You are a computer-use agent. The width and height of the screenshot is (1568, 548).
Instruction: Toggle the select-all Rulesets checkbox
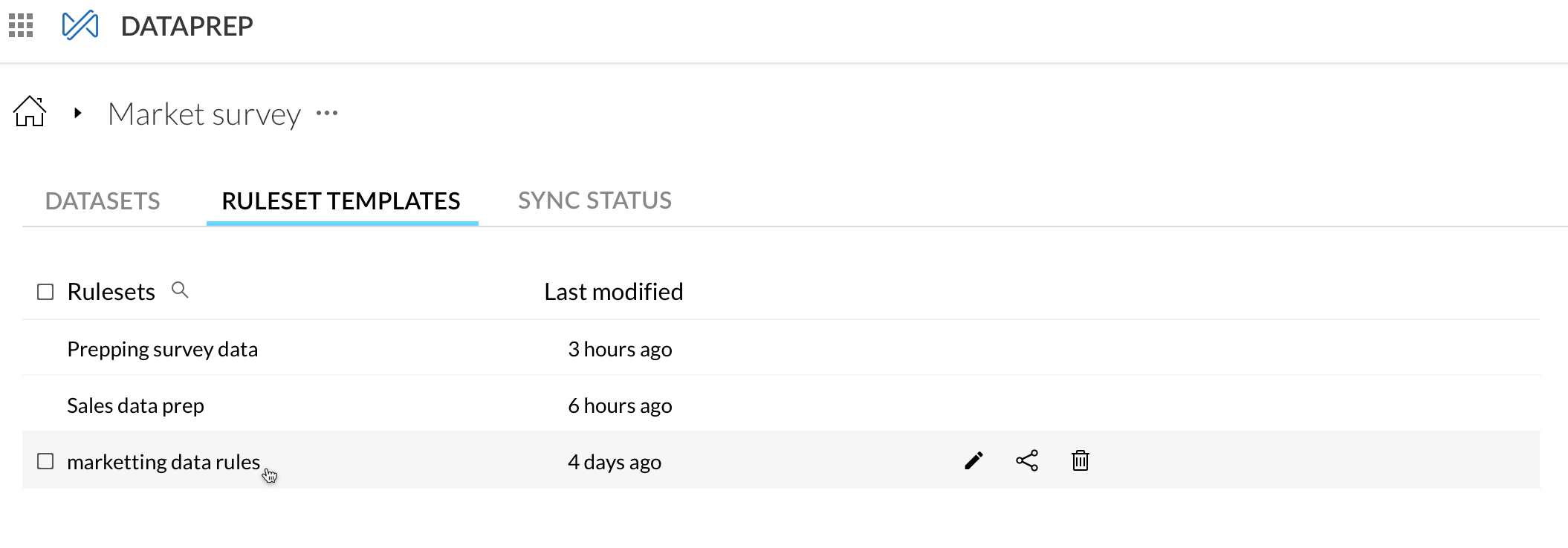45,292
